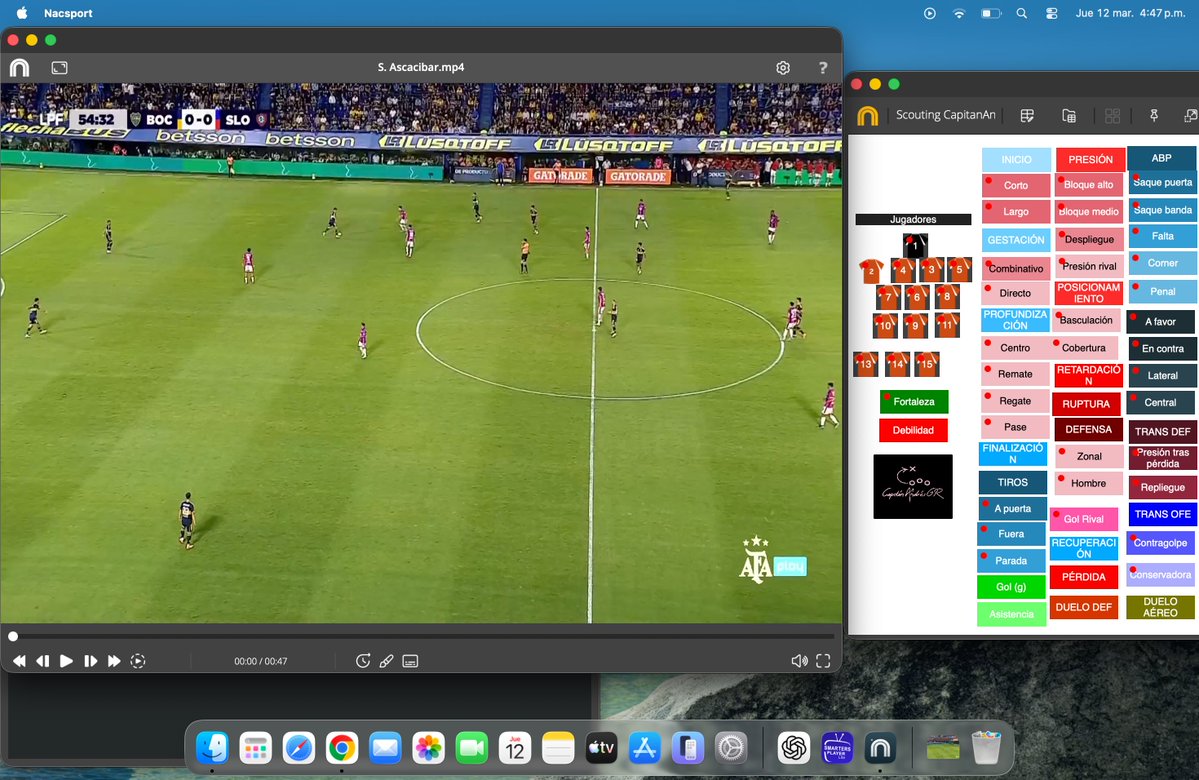Open the playback speed clock icon
Screen dimensions: 1199x780
(363, 661)
